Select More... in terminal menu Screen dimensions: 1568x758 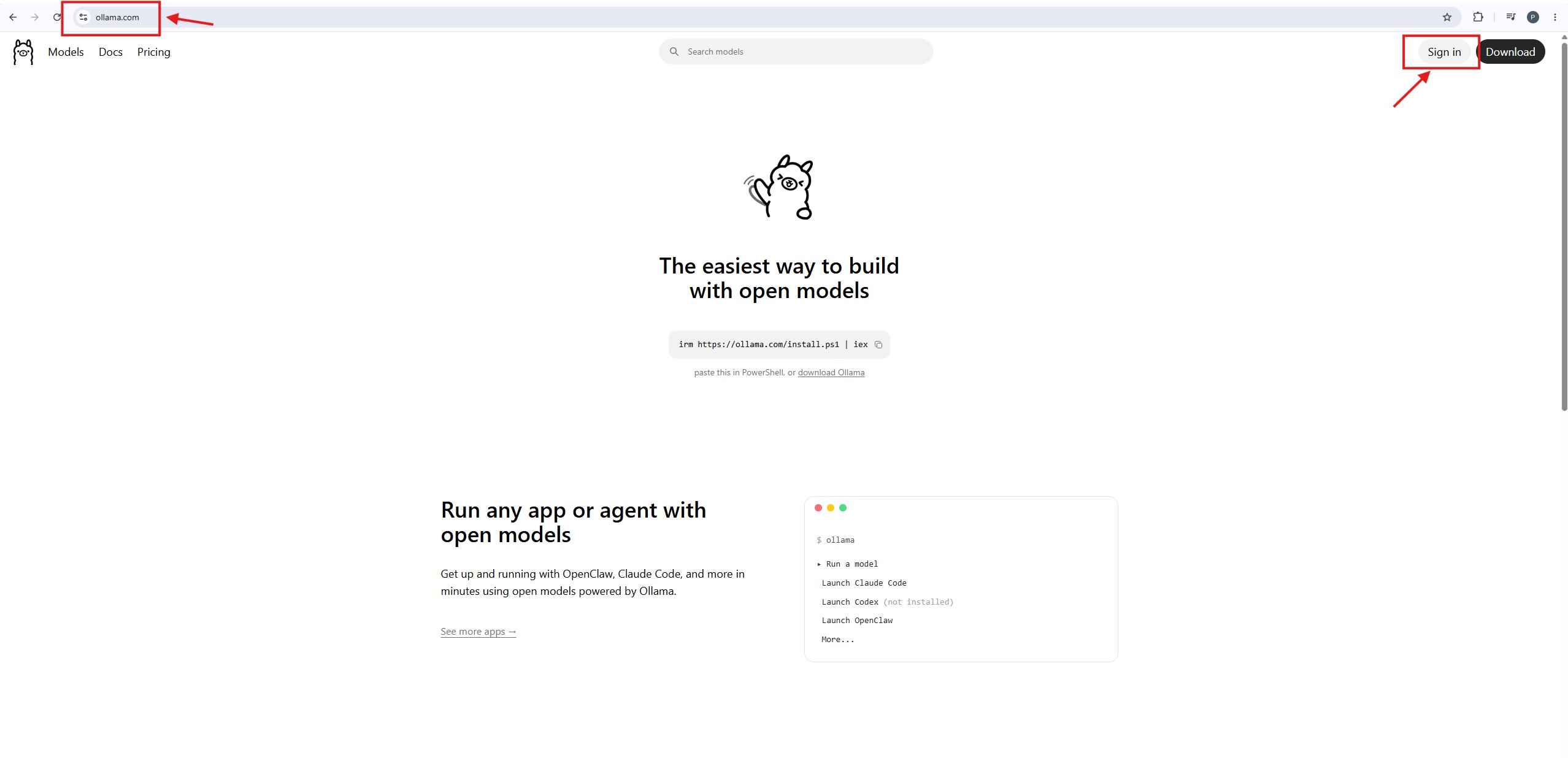837,640
